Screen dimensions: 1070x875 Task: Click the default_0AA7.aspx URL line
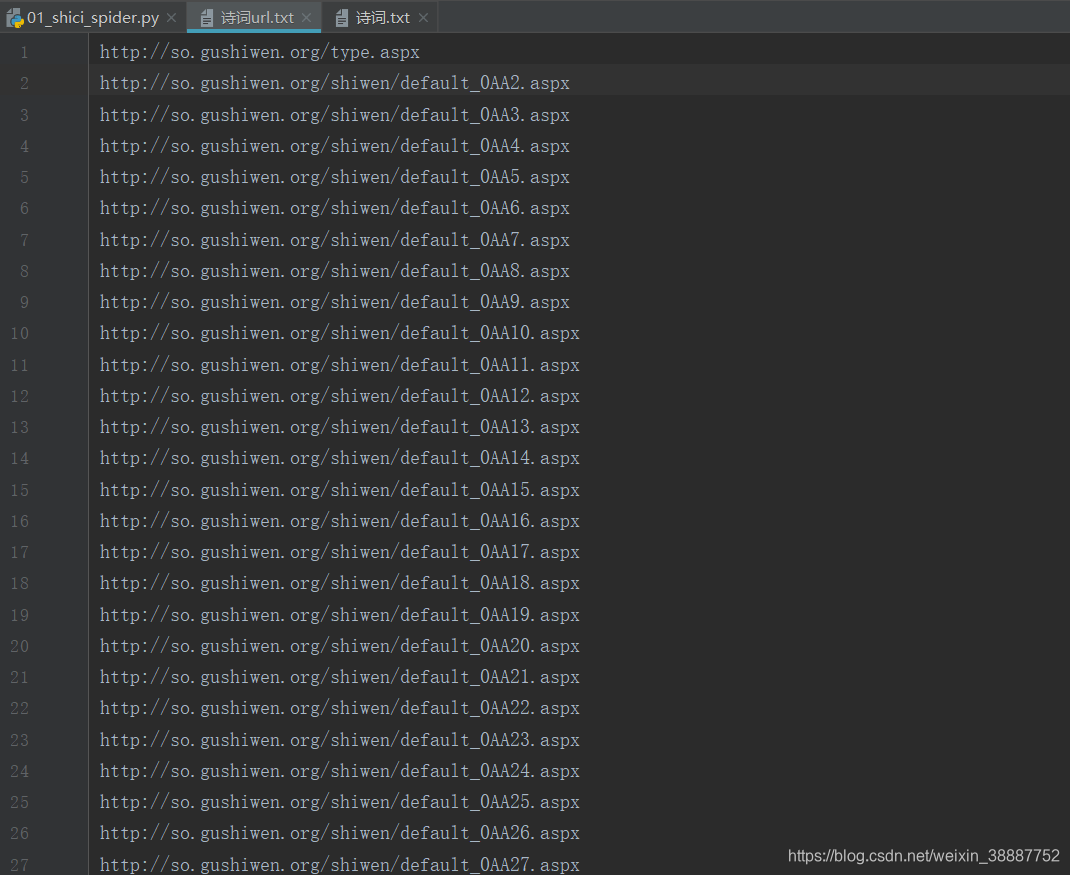click(x=334, y=240)
